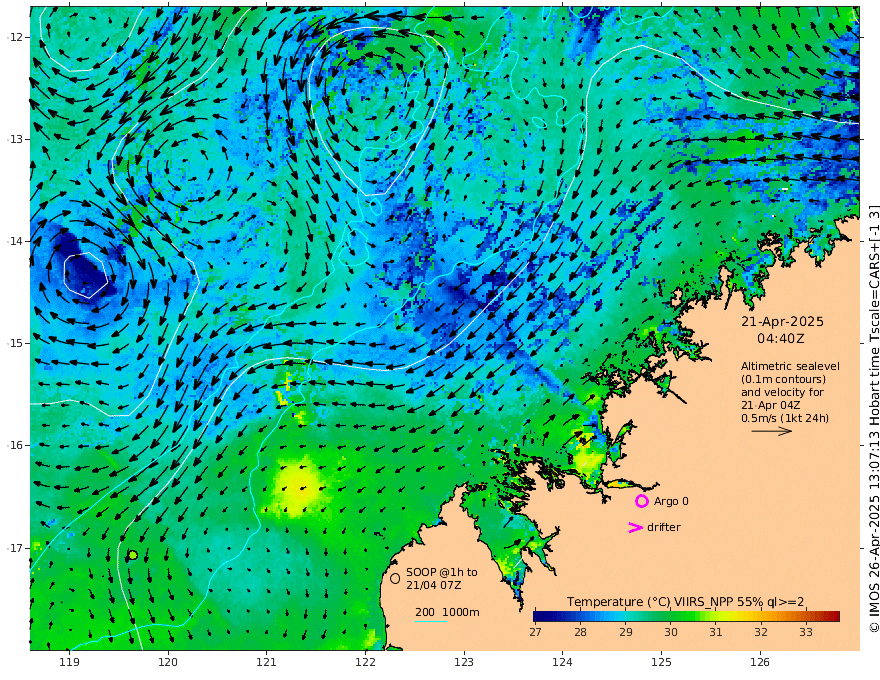Viewport: 880px width, 680px height.
Task: Click the longitude 126 axis label
Action: point(760,662)
